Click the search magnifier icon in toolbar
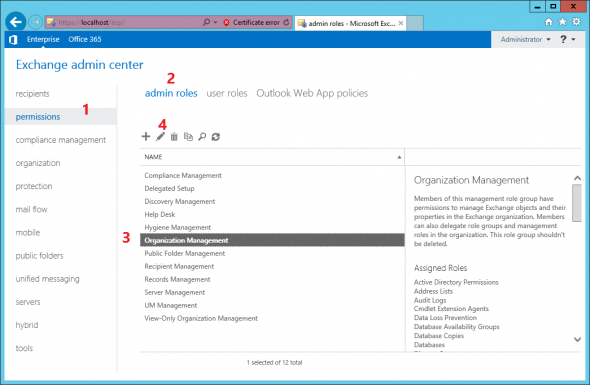 click(x=202, y=137)
